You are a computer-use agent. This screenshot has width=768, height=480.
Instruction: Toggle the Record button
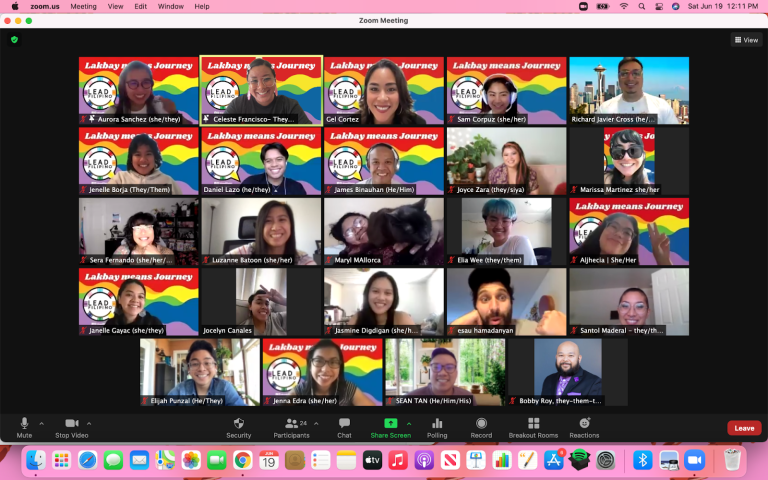point(481,428)
